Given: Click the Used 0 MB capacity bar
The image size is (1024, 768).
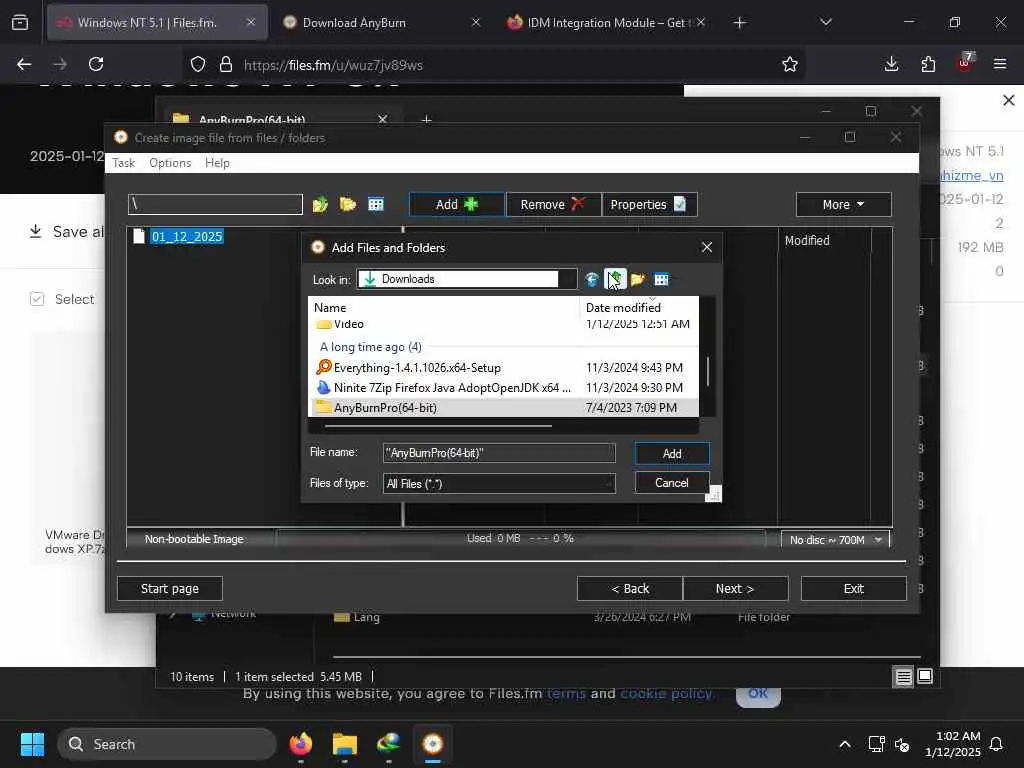Looking at the screenshot, I should pyautogui.click(x=520, y=539).
